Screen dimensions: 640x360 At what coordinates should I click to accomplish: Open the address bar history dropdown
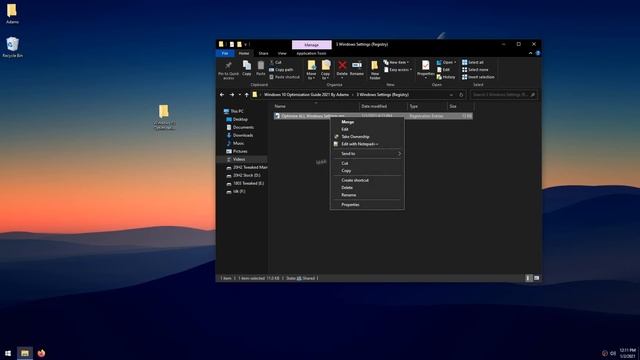(451, 95)
